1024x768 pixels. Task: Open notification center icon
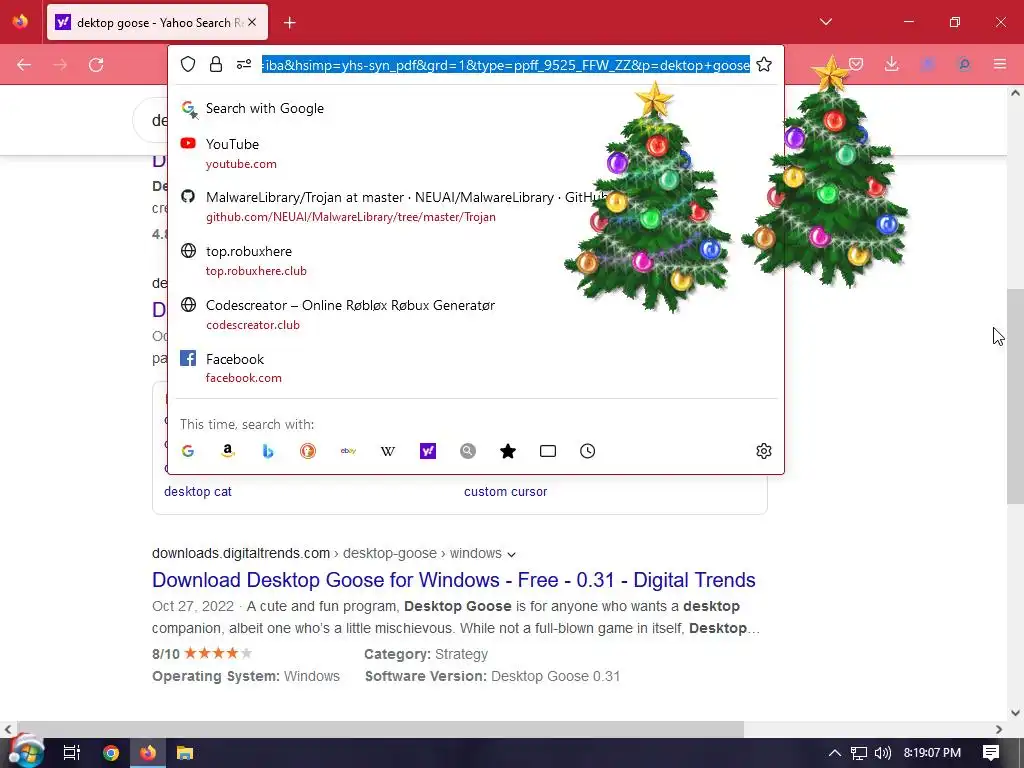coord(991,753)
